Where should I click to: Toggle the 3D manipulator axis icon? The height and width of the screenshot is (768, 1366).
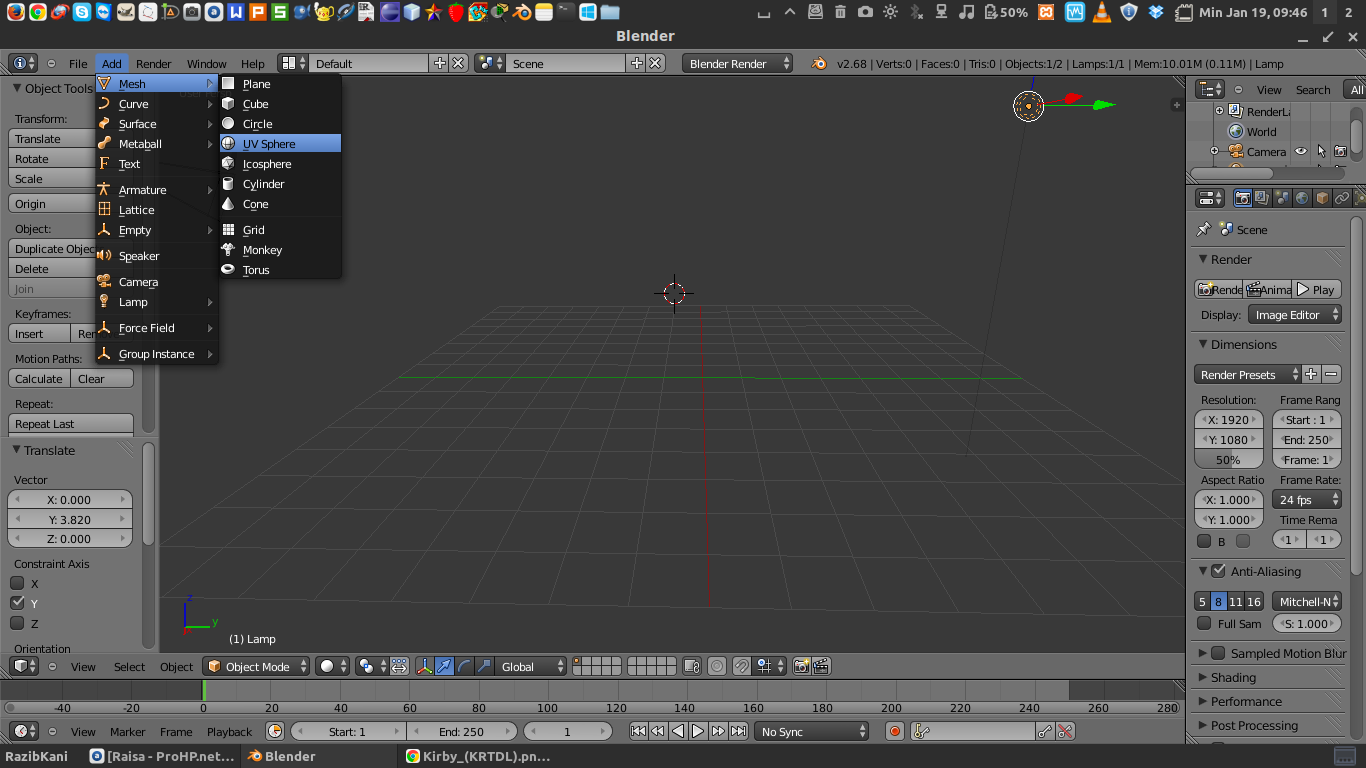coord(424,666)
